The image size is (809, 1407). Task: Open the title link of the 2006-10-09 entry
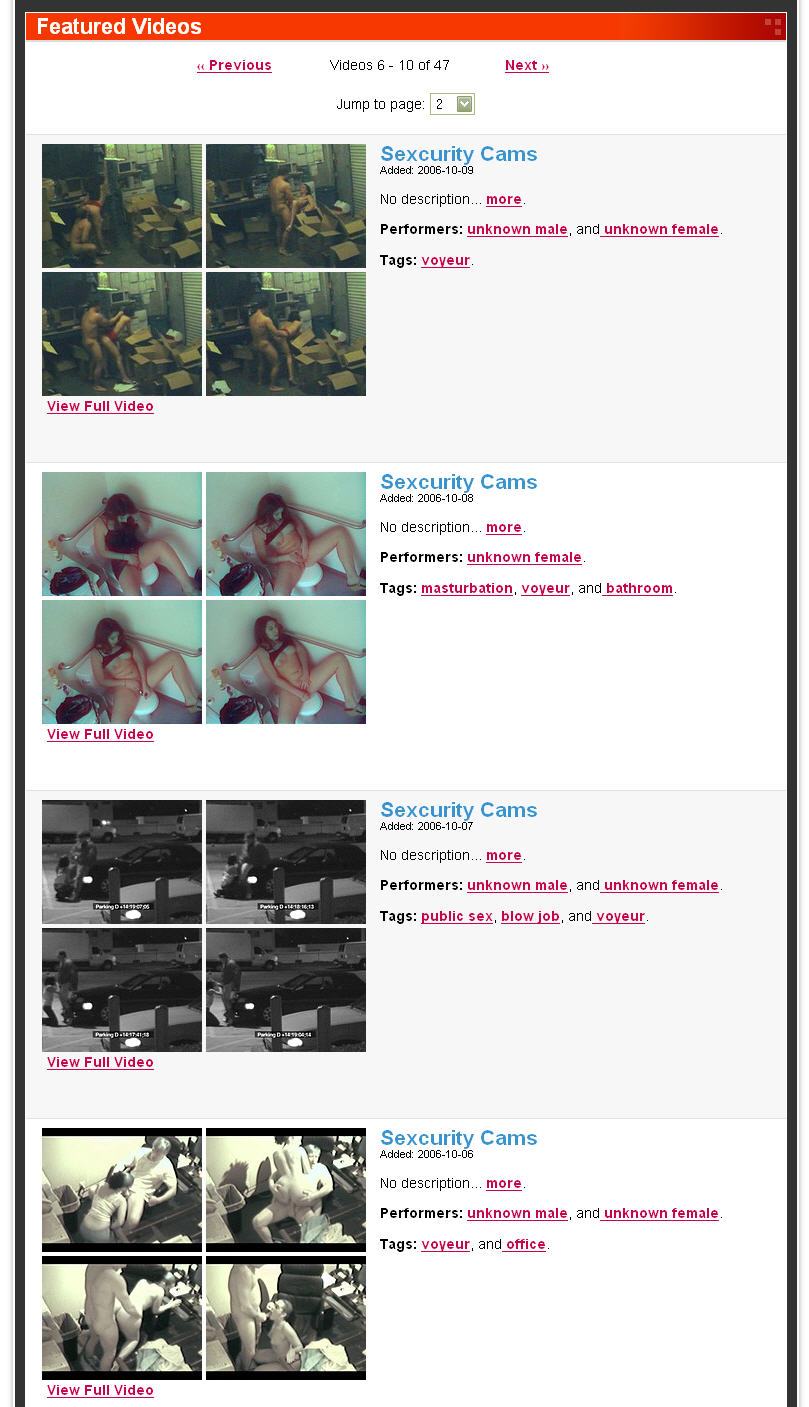(x=459, y=154)
